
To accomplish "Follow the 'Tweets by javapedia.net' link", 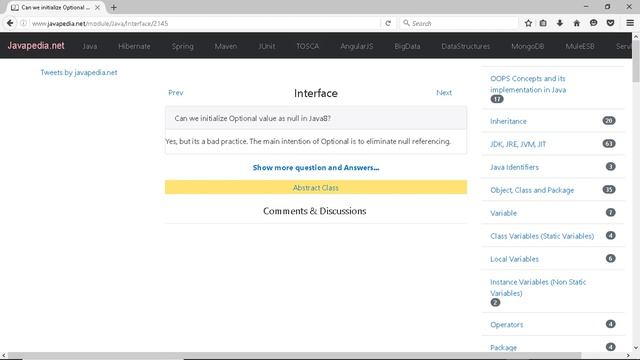I will [x=79, y=72].
